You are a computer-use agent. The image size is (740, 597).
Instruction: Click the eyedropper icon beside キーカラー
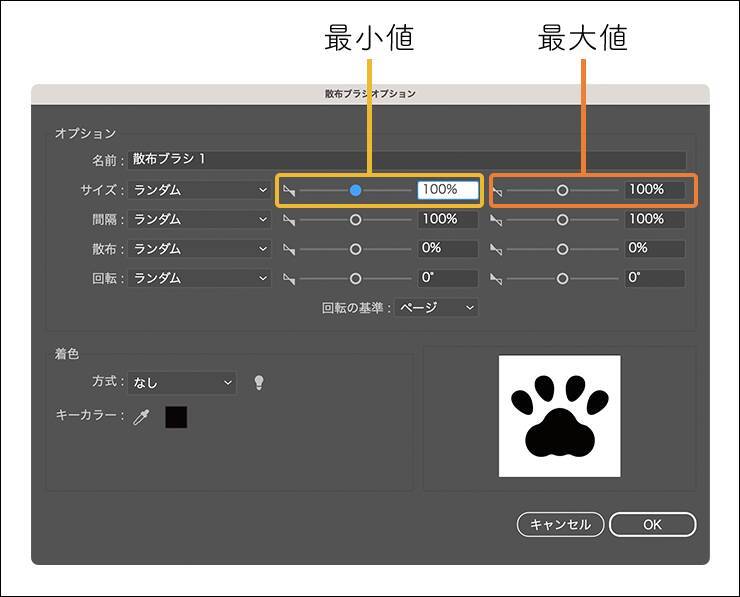[x=141, y=417]
